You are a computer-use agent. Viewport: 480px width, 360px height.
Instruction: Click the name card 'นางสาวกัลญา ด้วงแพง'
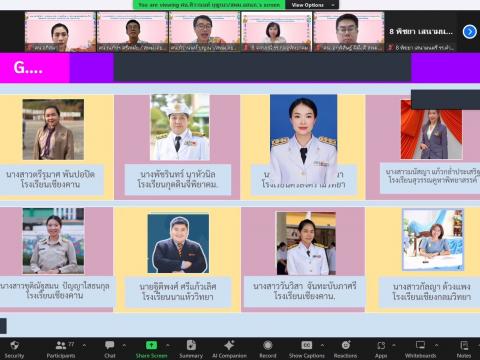point(431,292)
